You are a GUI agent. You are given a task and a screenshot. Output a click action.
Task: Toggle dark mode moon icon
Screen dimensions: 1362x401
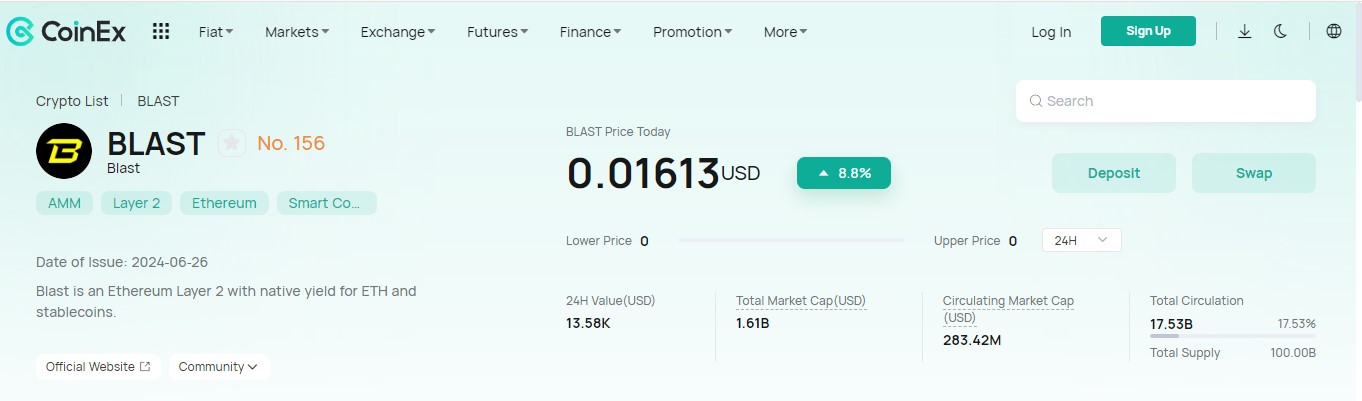(x=1280, y=31)
